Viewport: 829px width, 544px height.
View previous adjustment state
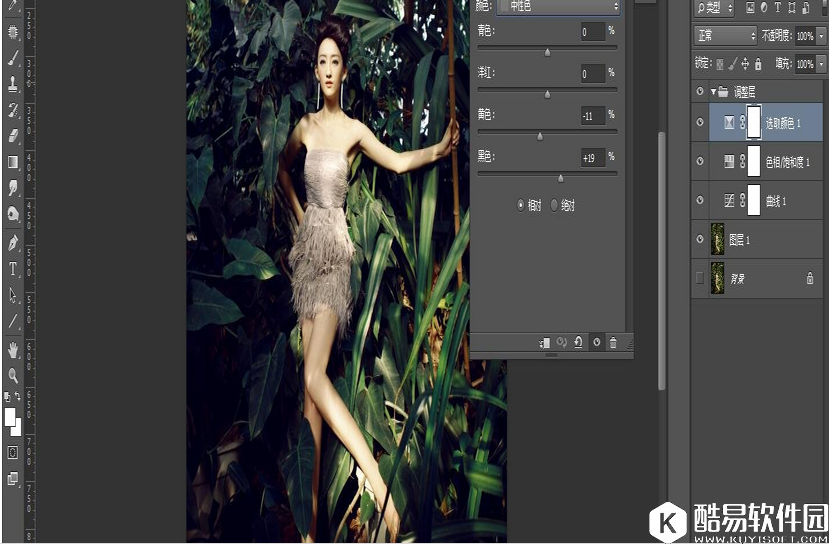(x=561, y=343)
